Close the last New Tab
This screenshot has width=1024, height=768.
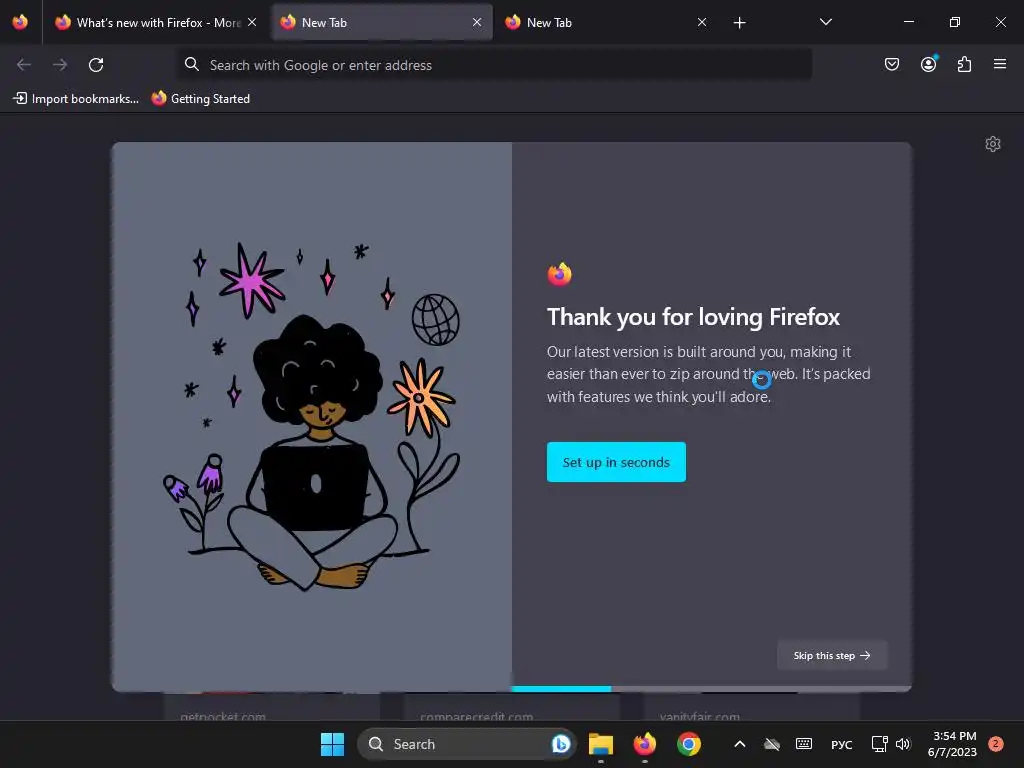[x=702, y=22]
